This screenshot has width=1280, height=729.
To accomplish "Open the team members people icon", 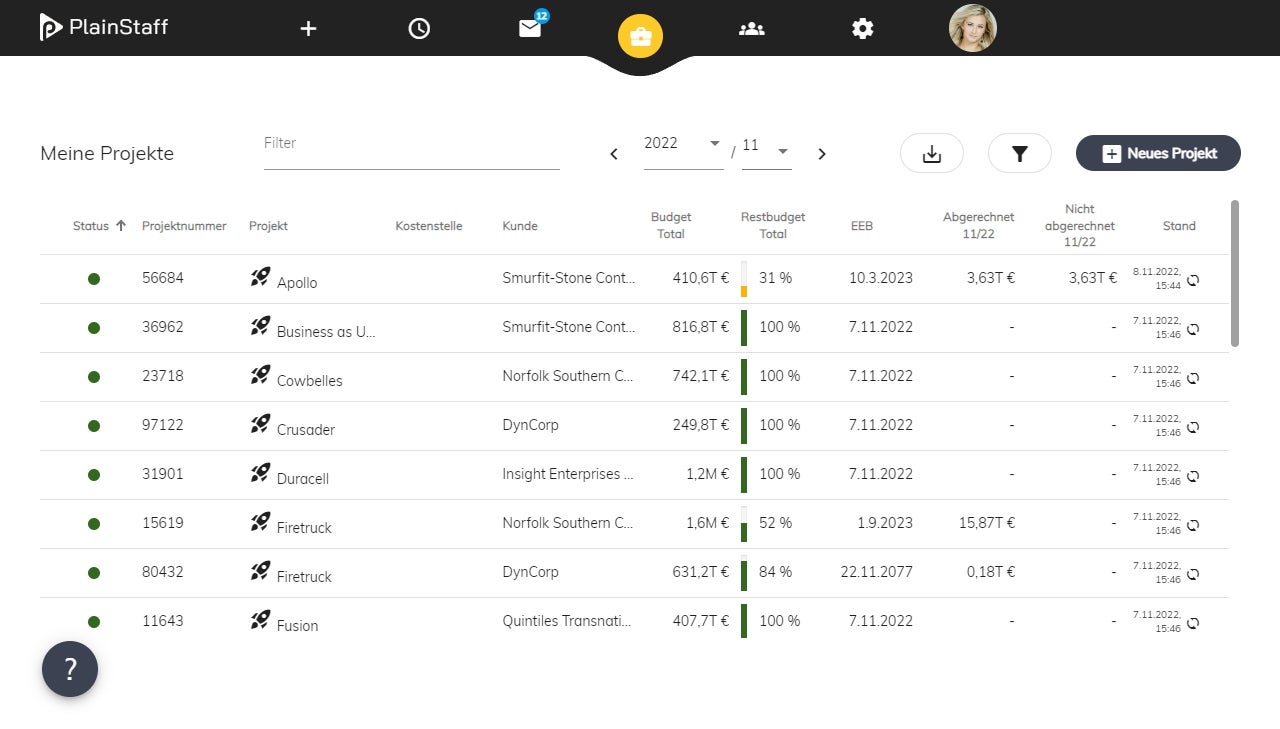I will pyautogui.click(x=751, y=28).
